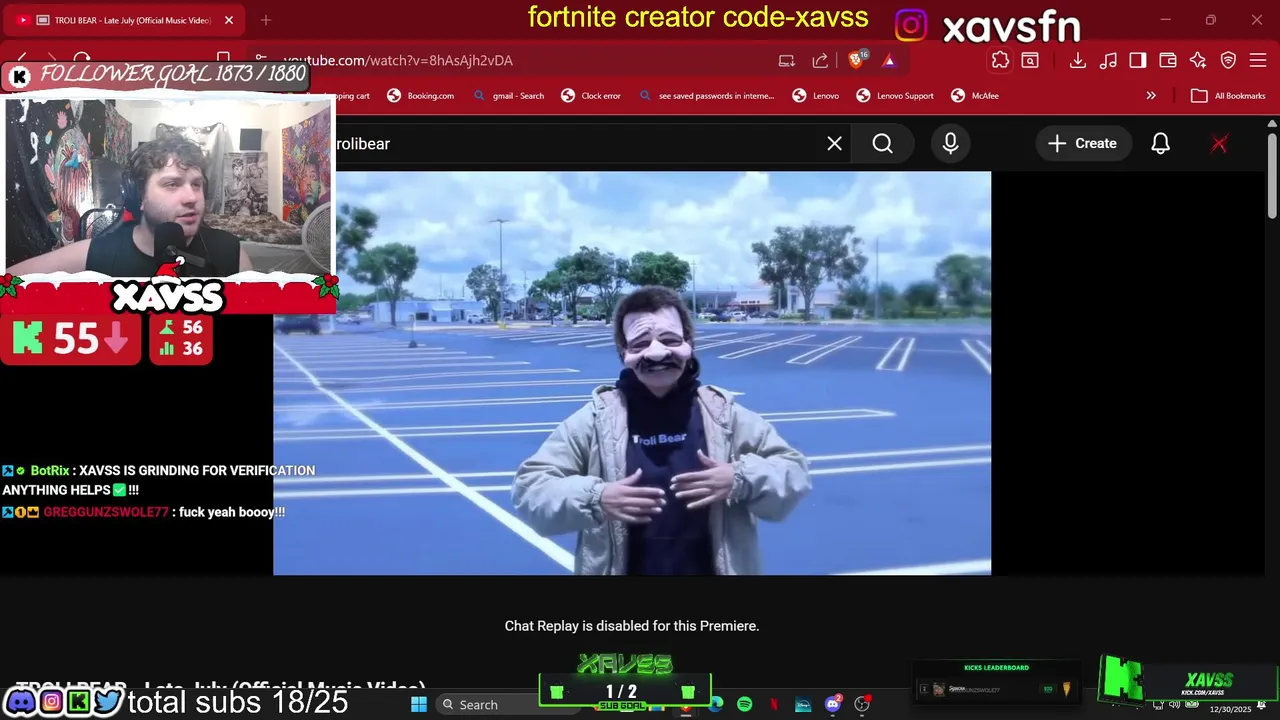Toggle the browser sidebar panel icon
The width and height of the screenshot is (1280, 720).
click(1138, 60)
